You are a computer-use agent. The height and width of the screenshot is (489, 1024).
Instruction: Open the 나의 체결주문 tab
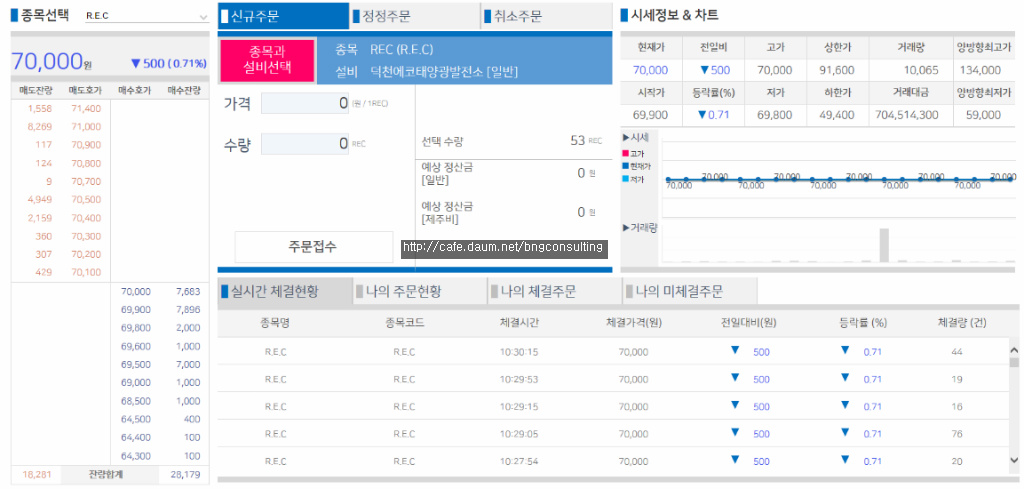(555, 291)
